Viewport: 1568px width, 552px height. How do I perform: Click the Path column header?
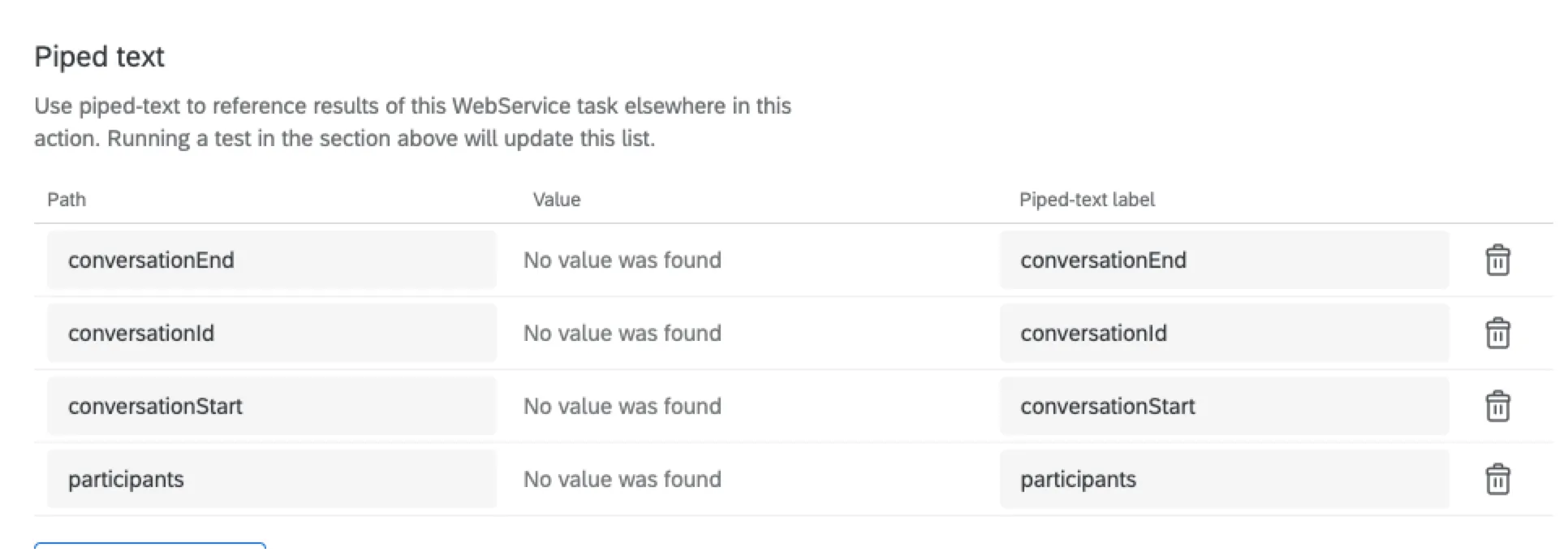pos(66,199)
